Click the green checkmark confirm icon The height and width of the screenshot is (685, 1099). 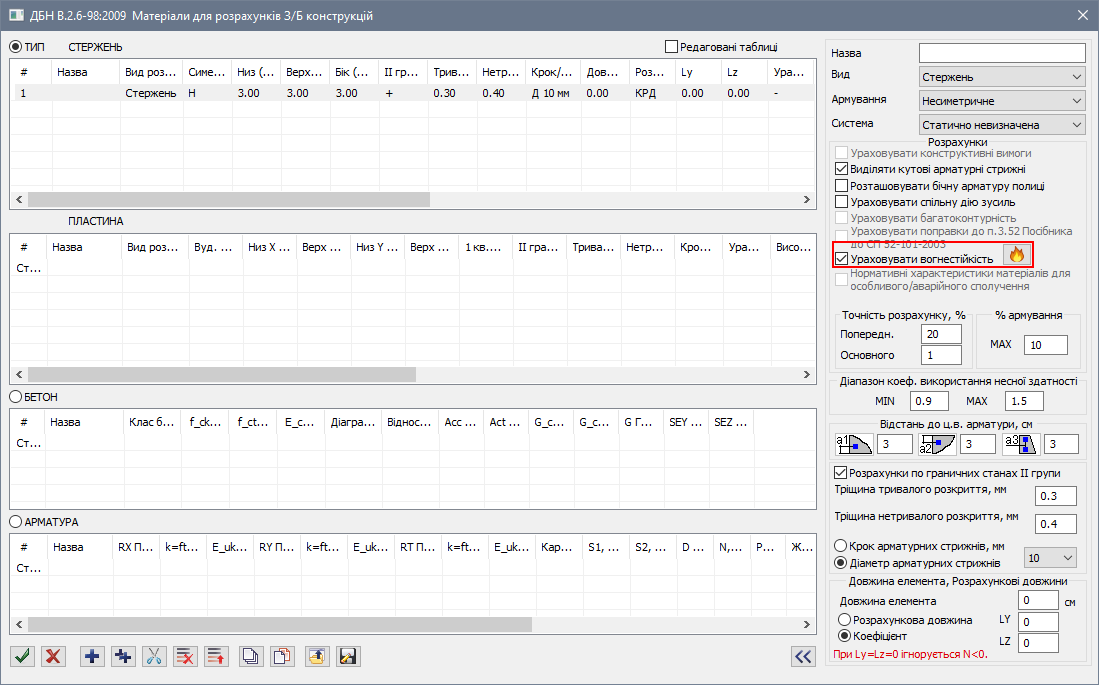point(23,656)
